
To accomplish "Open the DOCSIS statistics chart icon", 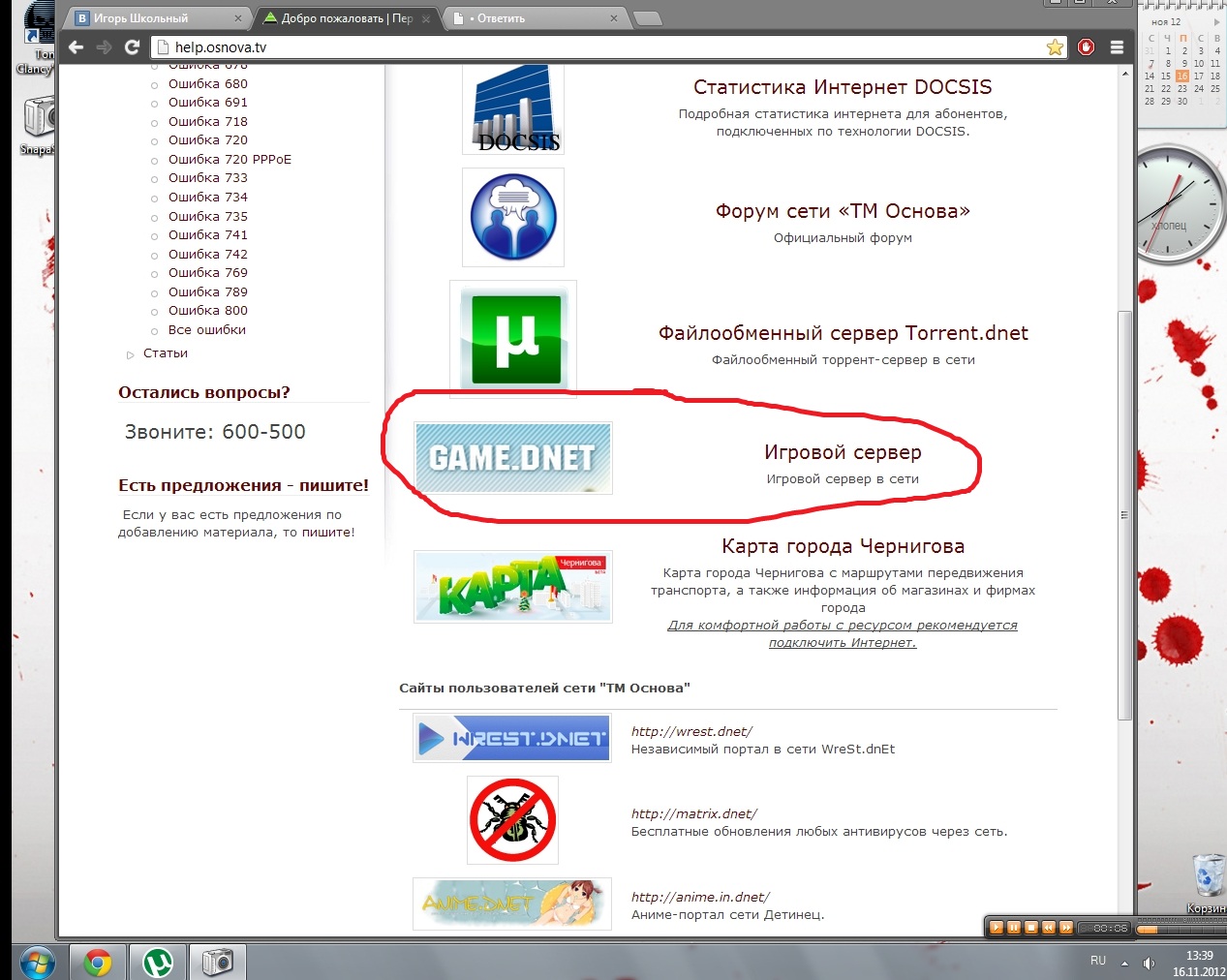I will (x=514, y=108).
